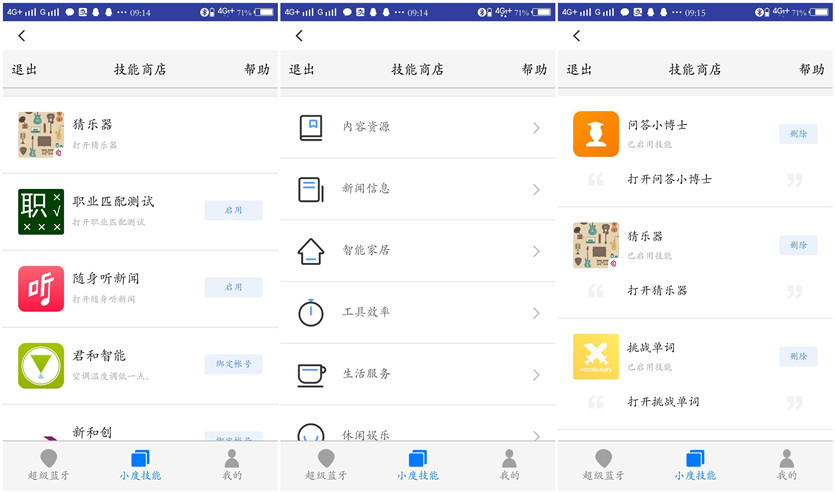Expand the 新闻信息 category arrow
Screen dimensions: 835x493
(x=536, y=190)
